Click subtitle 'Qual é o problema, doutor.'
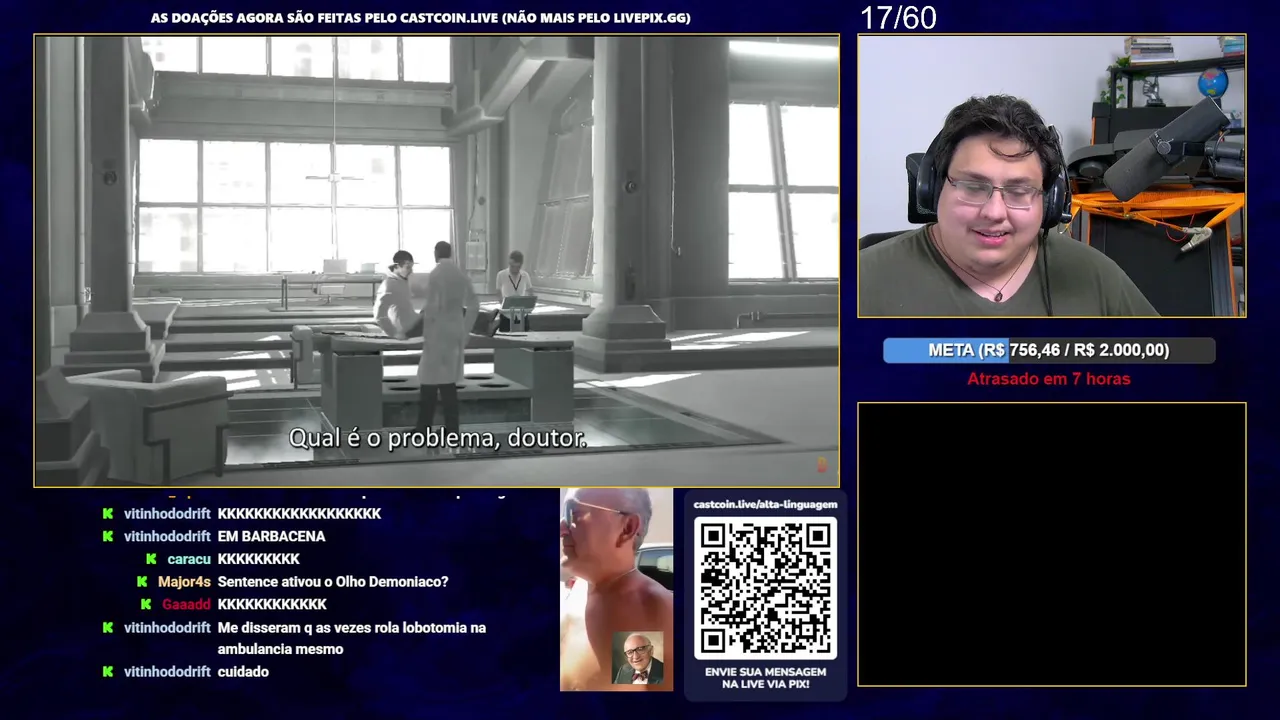Screen dimensions: 1280x720 coord(437,438)
